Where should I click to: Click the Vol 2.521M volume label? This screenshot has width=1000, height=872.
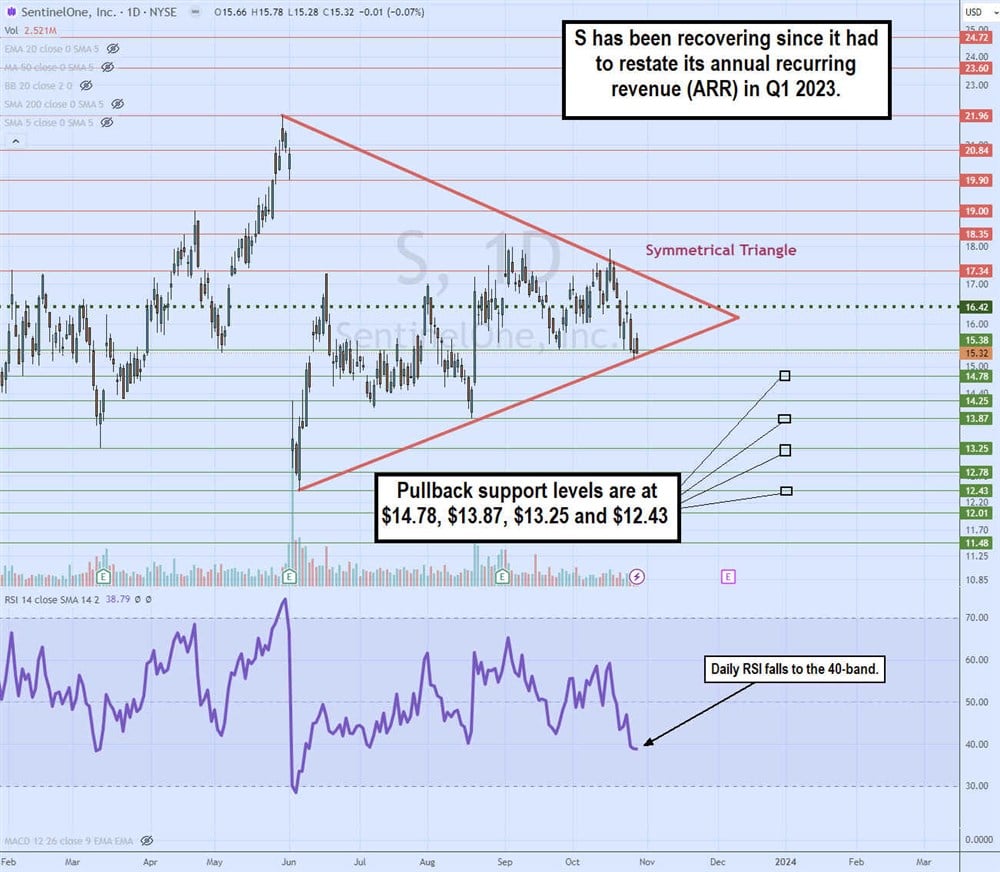tap(30, 29)
